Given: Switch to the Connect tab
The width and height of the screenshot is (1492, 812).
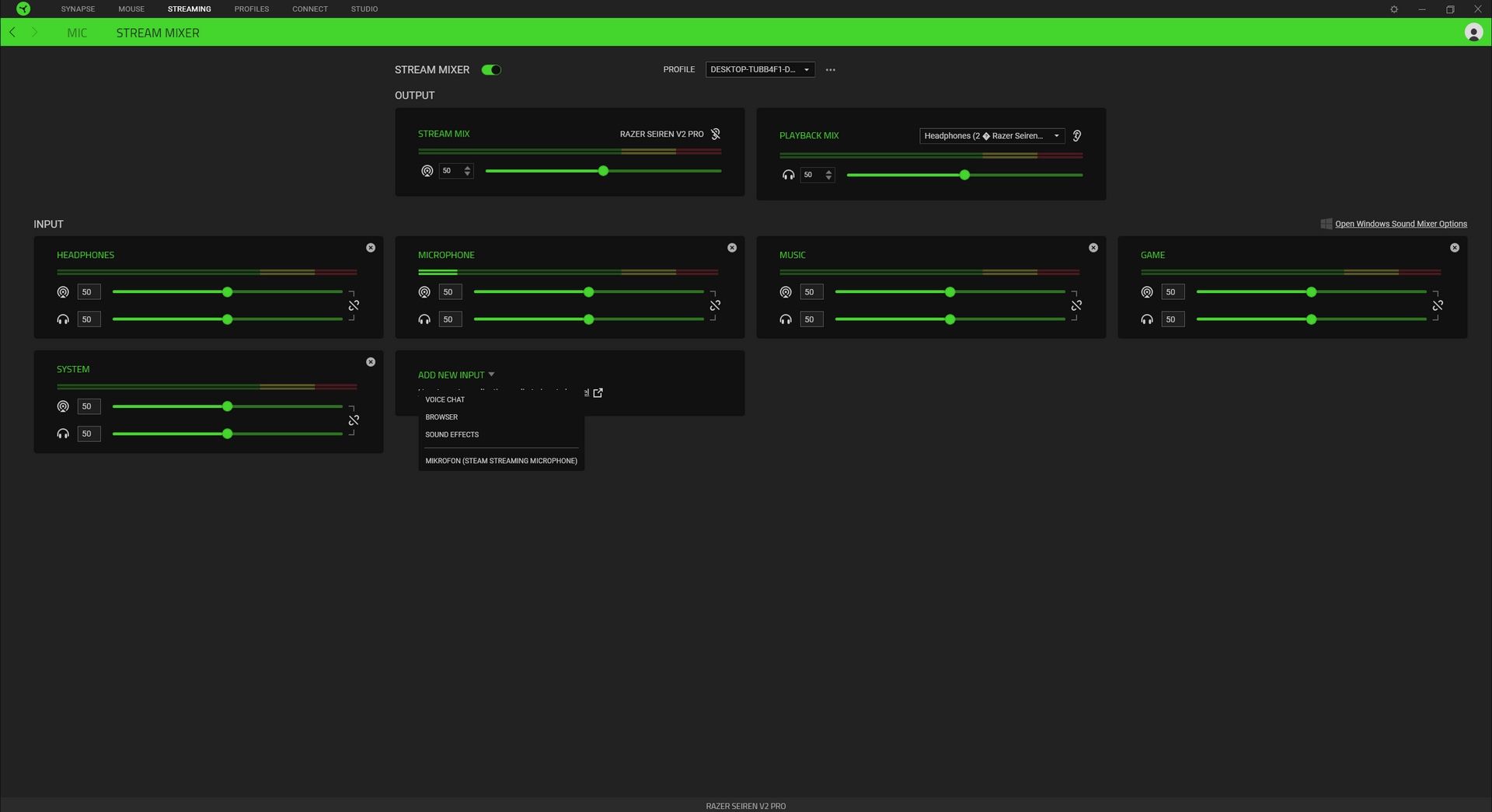Looking at the screenshot, I should [310, 9].
